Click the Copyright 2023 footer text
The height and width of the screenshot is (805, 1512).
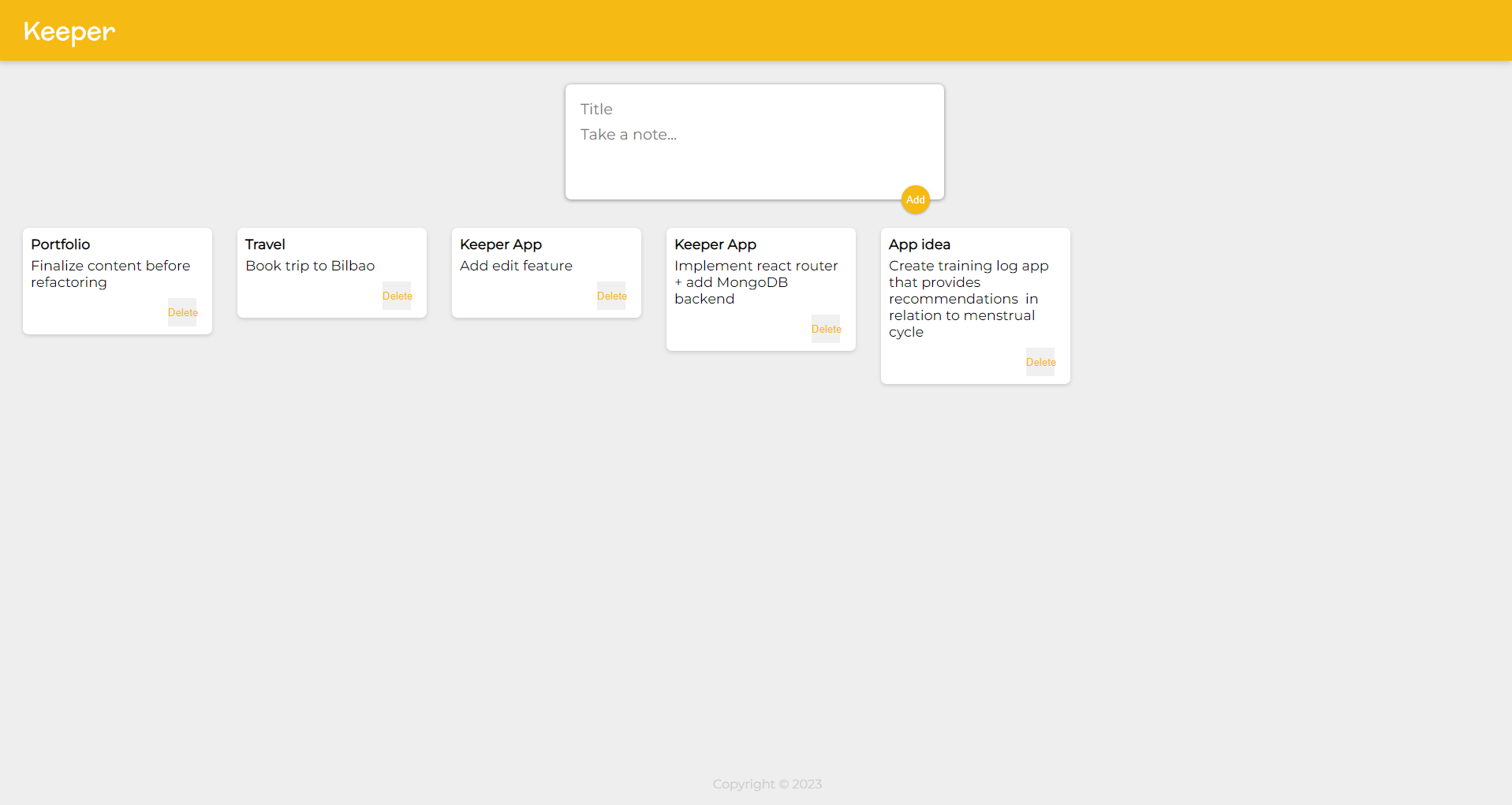click(x=767, y=784)
